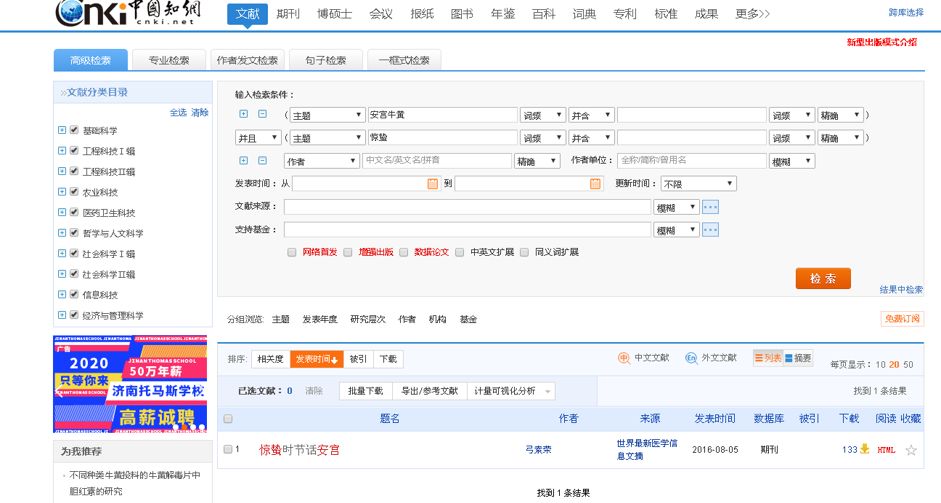Image resolution: width=941 pixels, height=503 pixels.
Task: Click the 济南托马斯学校 recruitment ad banner
Action: [x=132, y=385]
